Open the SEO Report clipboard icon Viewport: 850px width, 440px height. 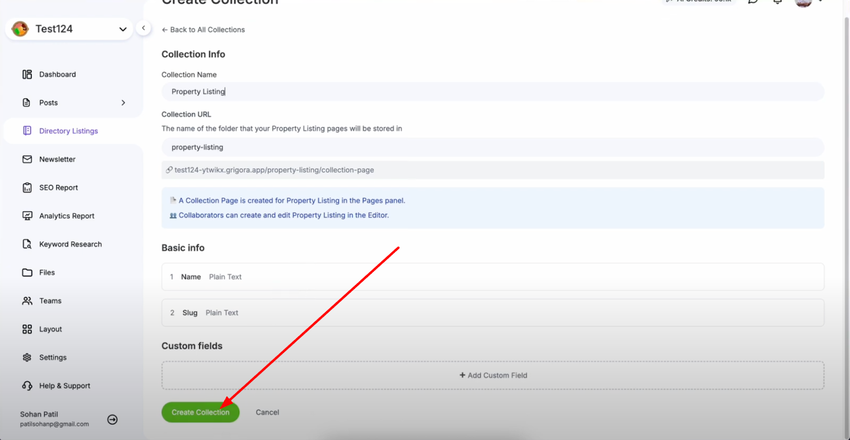(27, 187)
